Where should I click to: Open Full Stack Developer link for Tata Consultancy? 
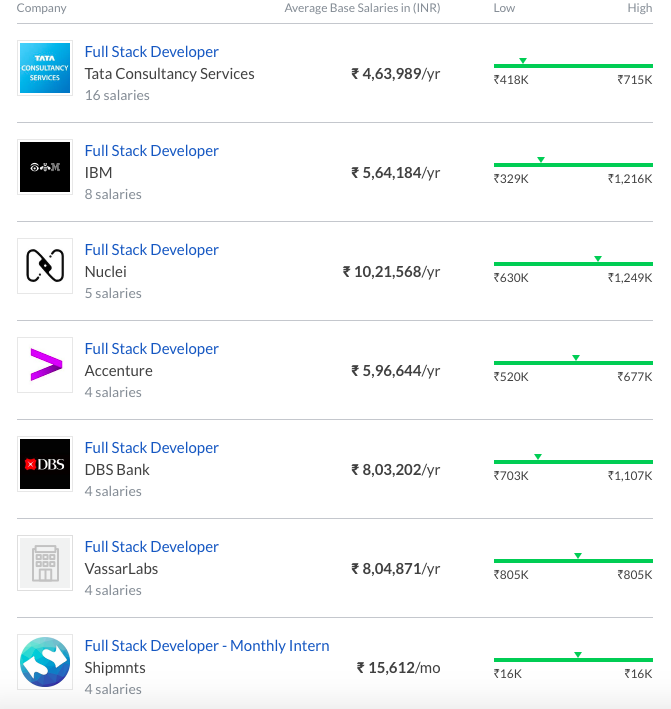pyautogui.click(x=151, y=52)
